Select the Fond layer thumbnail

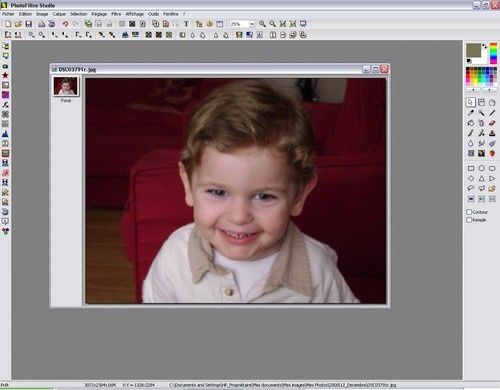(x=66, y=86)
